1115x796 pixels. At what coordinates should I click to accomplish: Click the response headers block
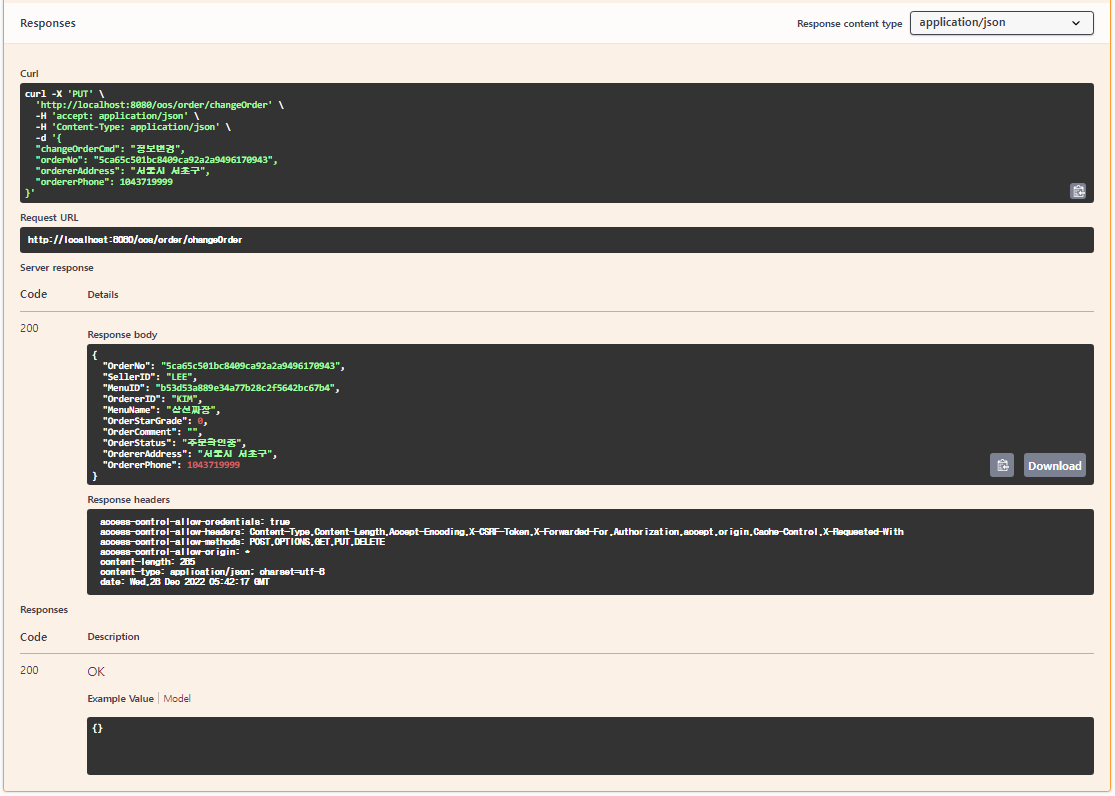[590, 552]
